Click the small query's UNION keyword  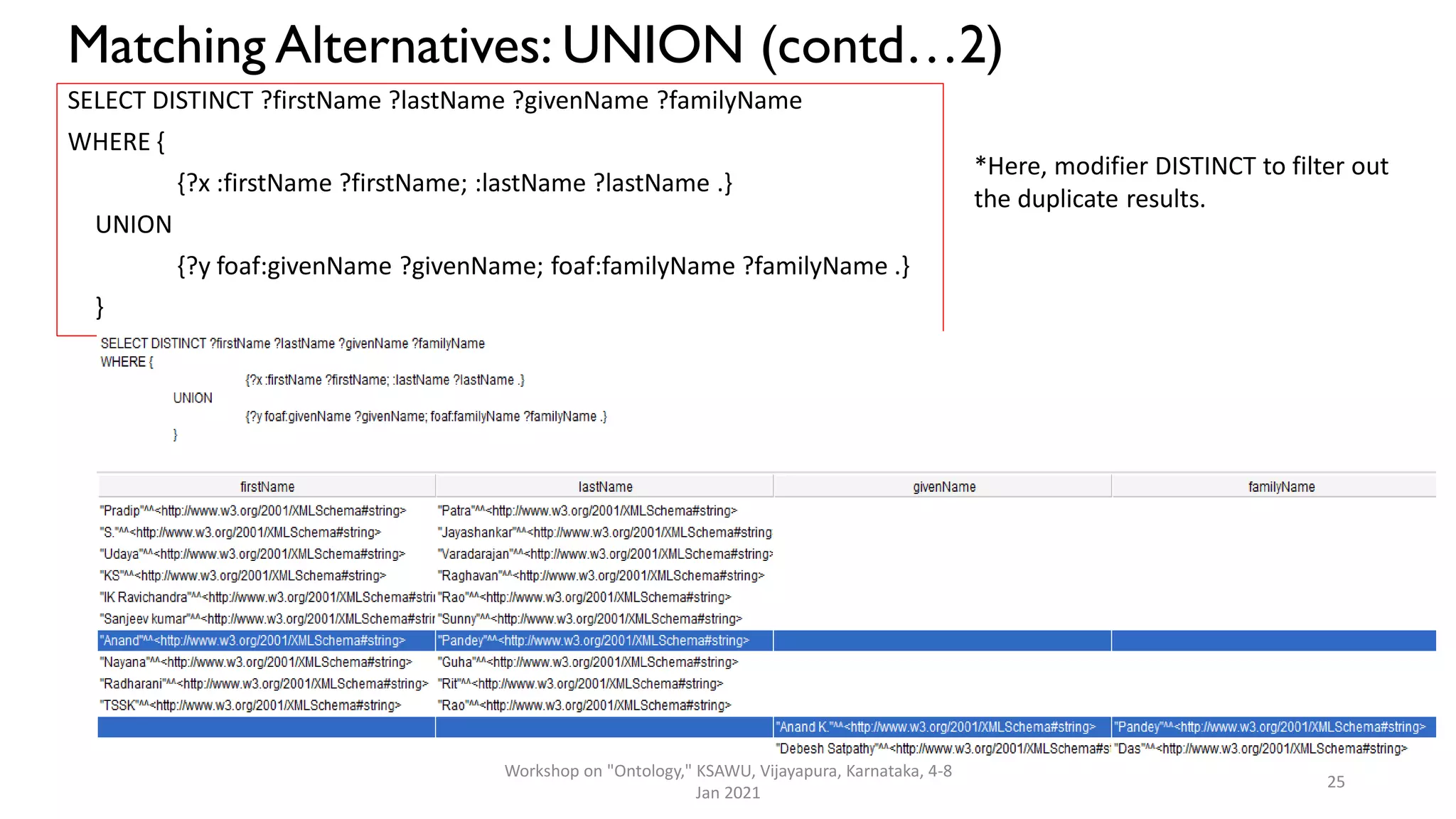[x=193, y=398]
